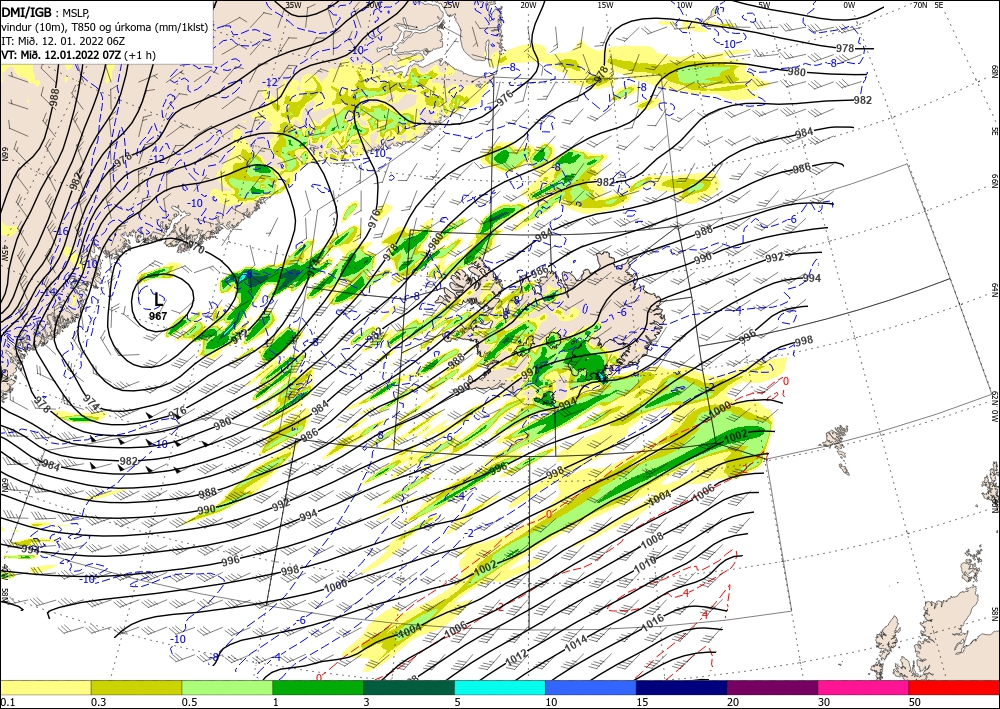Click the 5W longitude label

click(x=764, y=5)
